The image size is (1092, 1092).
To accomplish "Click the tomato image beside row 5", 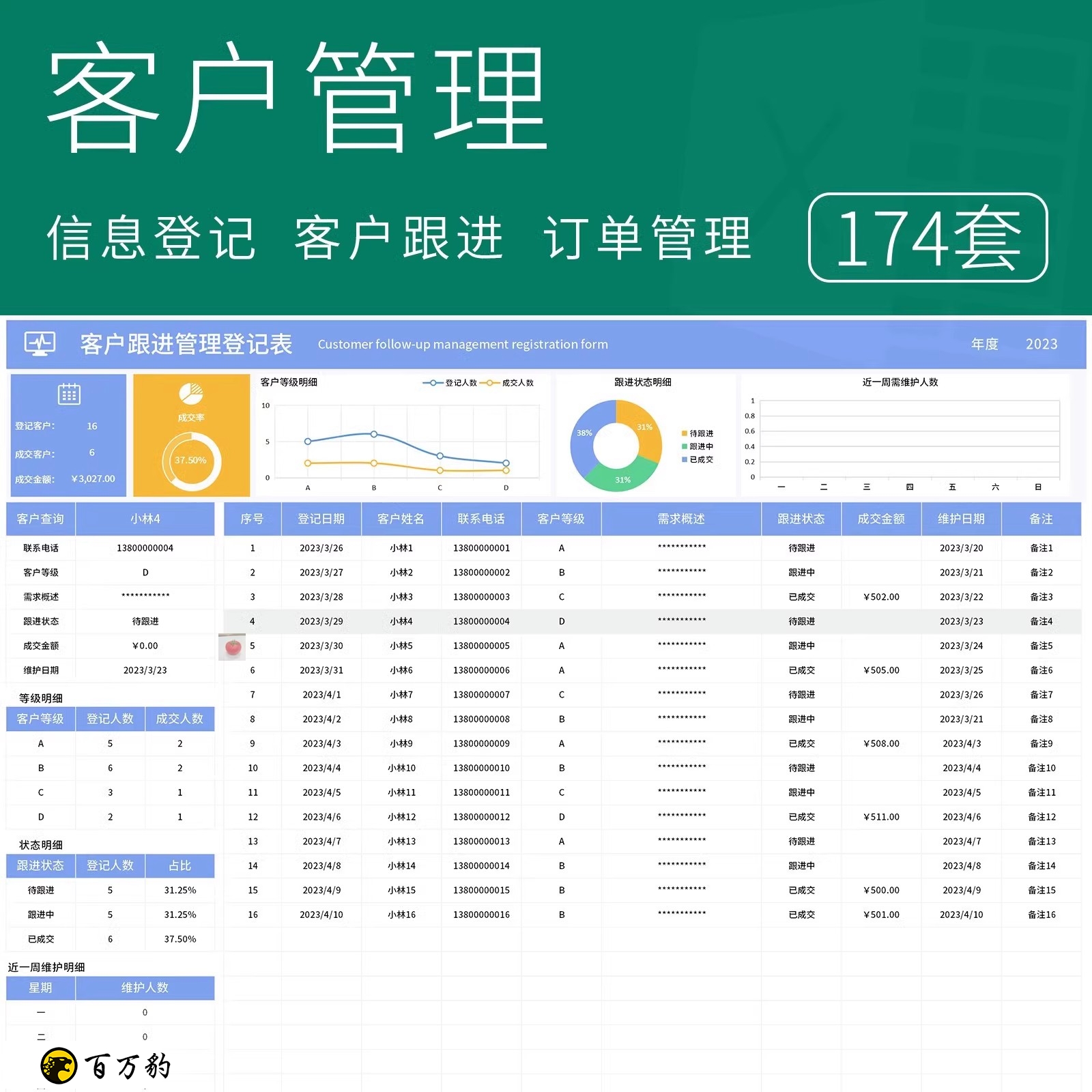I will 232,646.
